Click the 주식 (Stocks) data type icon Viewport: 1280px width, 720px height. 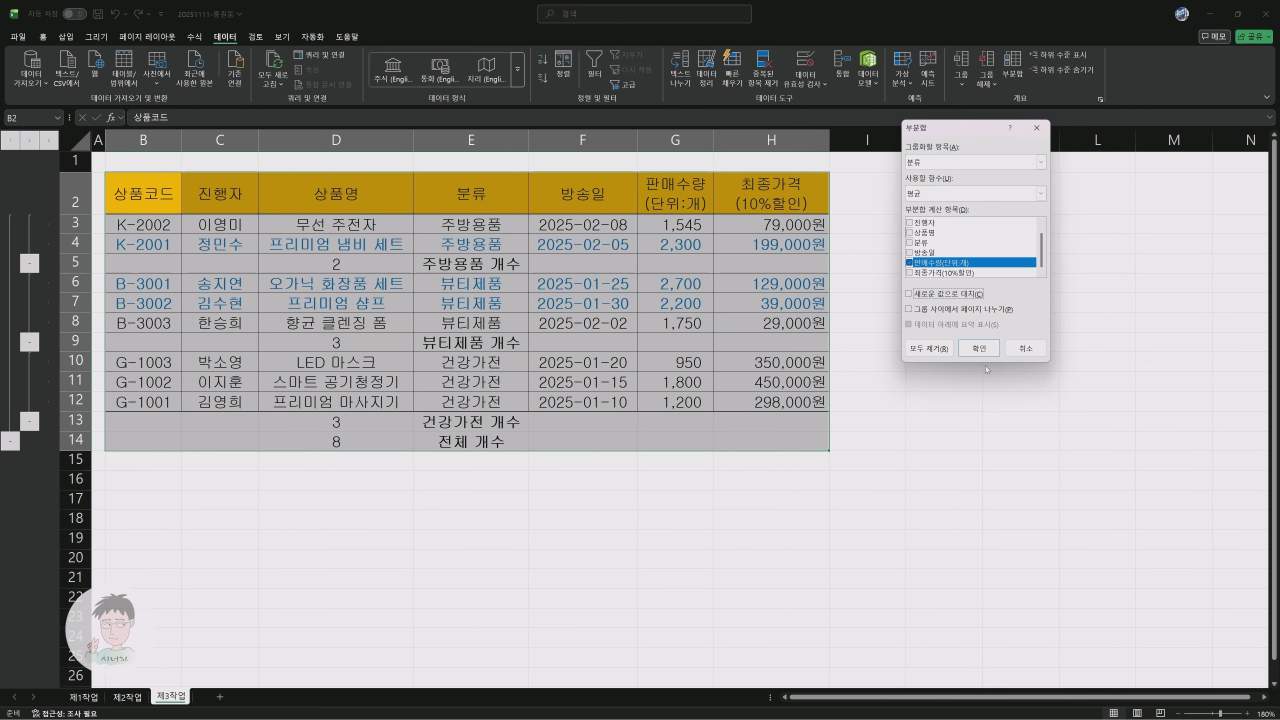pyautogui.click(x=393, y=67)
